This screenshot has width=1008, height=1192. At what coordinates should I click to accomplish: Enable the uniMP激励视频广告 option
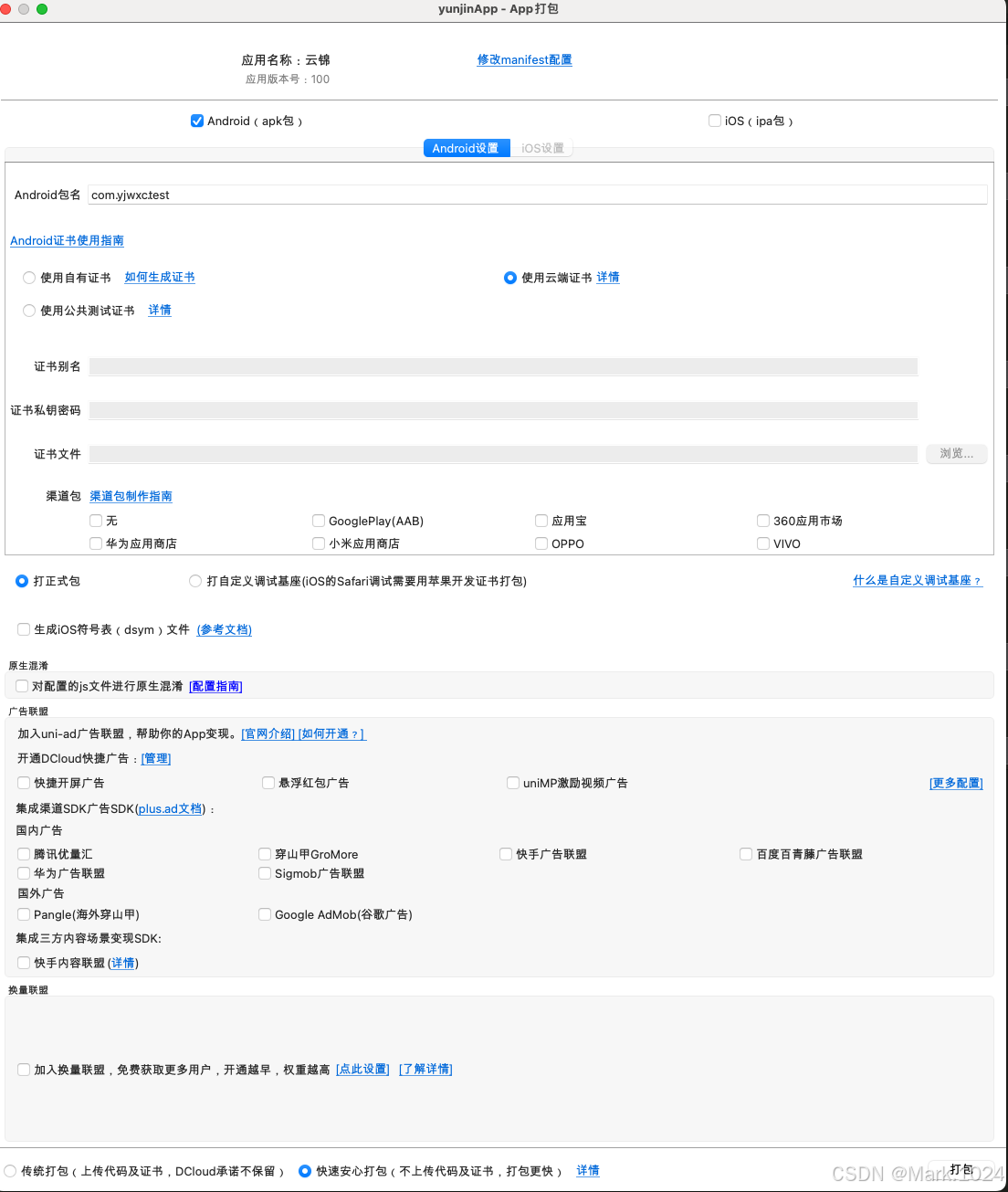point(512,782)
